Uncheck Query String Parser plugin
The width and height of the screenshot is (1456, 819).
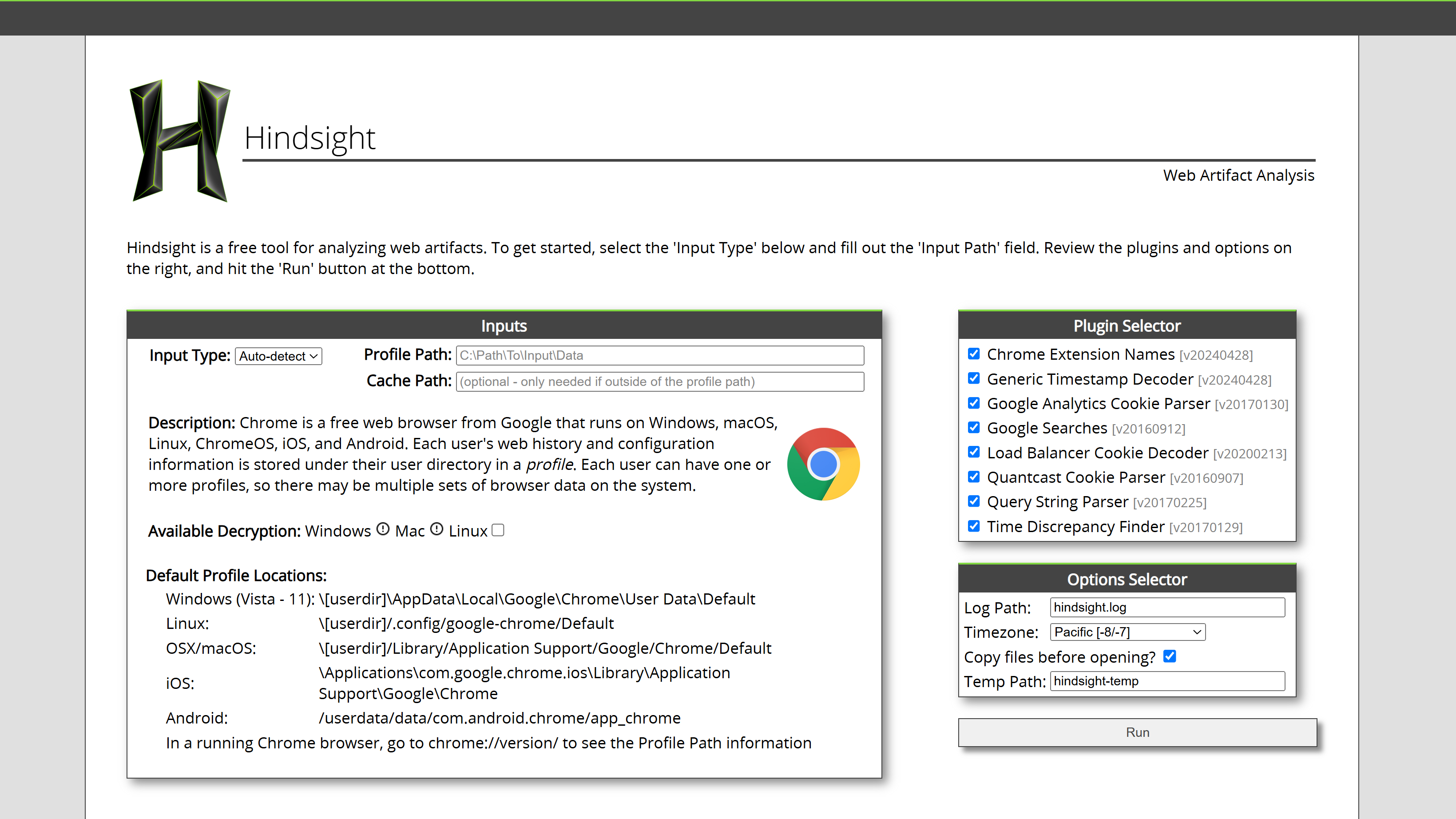(973, 501)
